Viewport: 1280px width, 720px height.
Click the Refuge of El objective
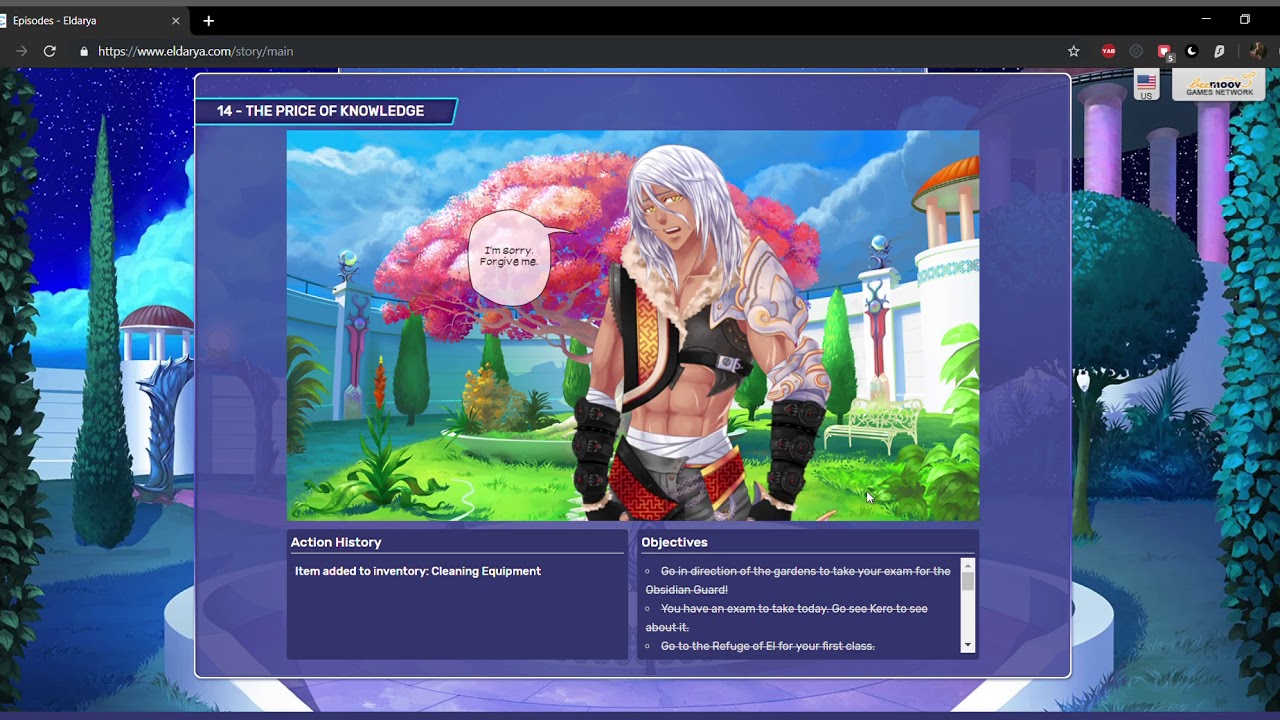point(768,646)
